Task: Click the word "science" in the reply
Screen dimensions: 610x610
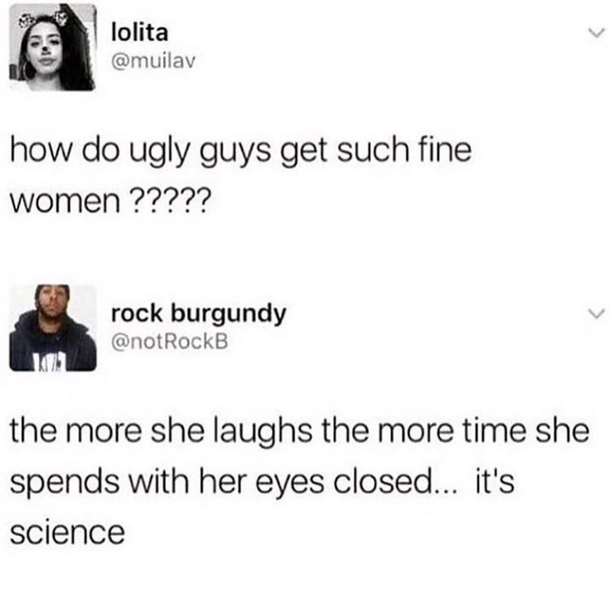Action: pyautogui.click(x=67, y=533)
